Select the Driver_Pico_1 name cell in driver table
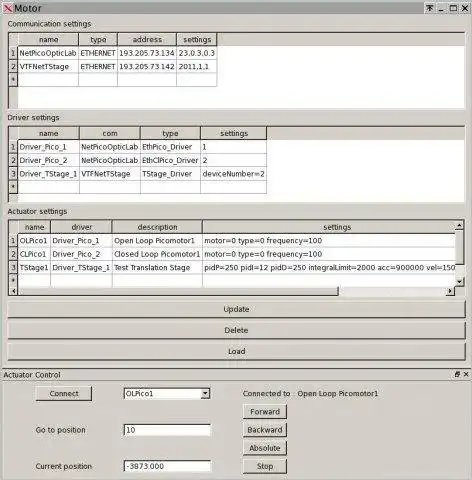Screen dimensions: 472x480 [x=49, y=147]
